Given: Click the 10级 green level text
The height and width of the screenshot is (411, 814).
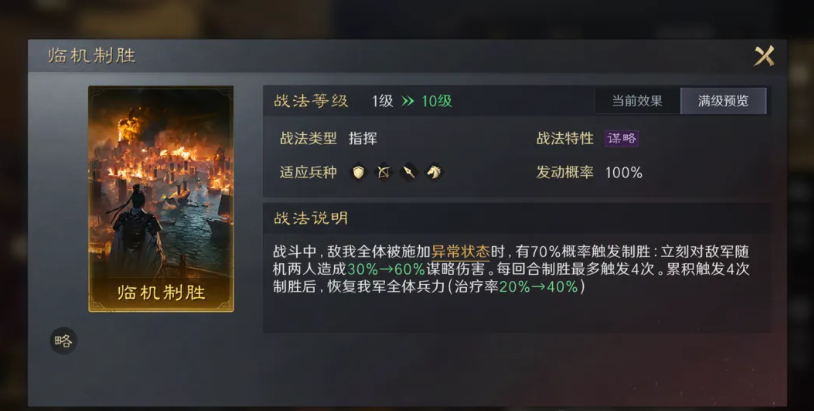Looking at the screenshot, I should [x=437, y=101].
